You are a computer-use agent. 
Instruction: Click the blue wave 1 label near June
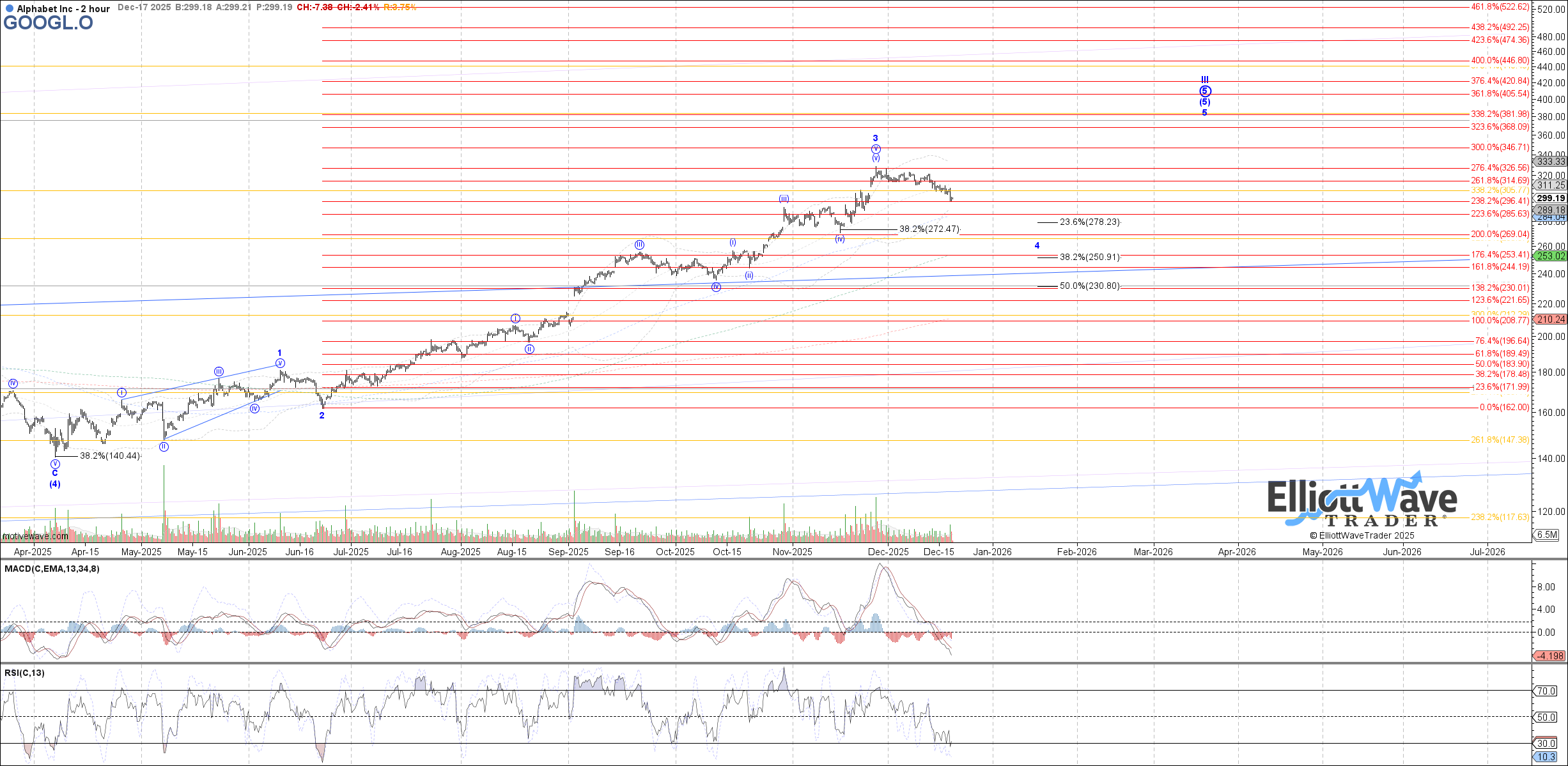pos(279,353)
